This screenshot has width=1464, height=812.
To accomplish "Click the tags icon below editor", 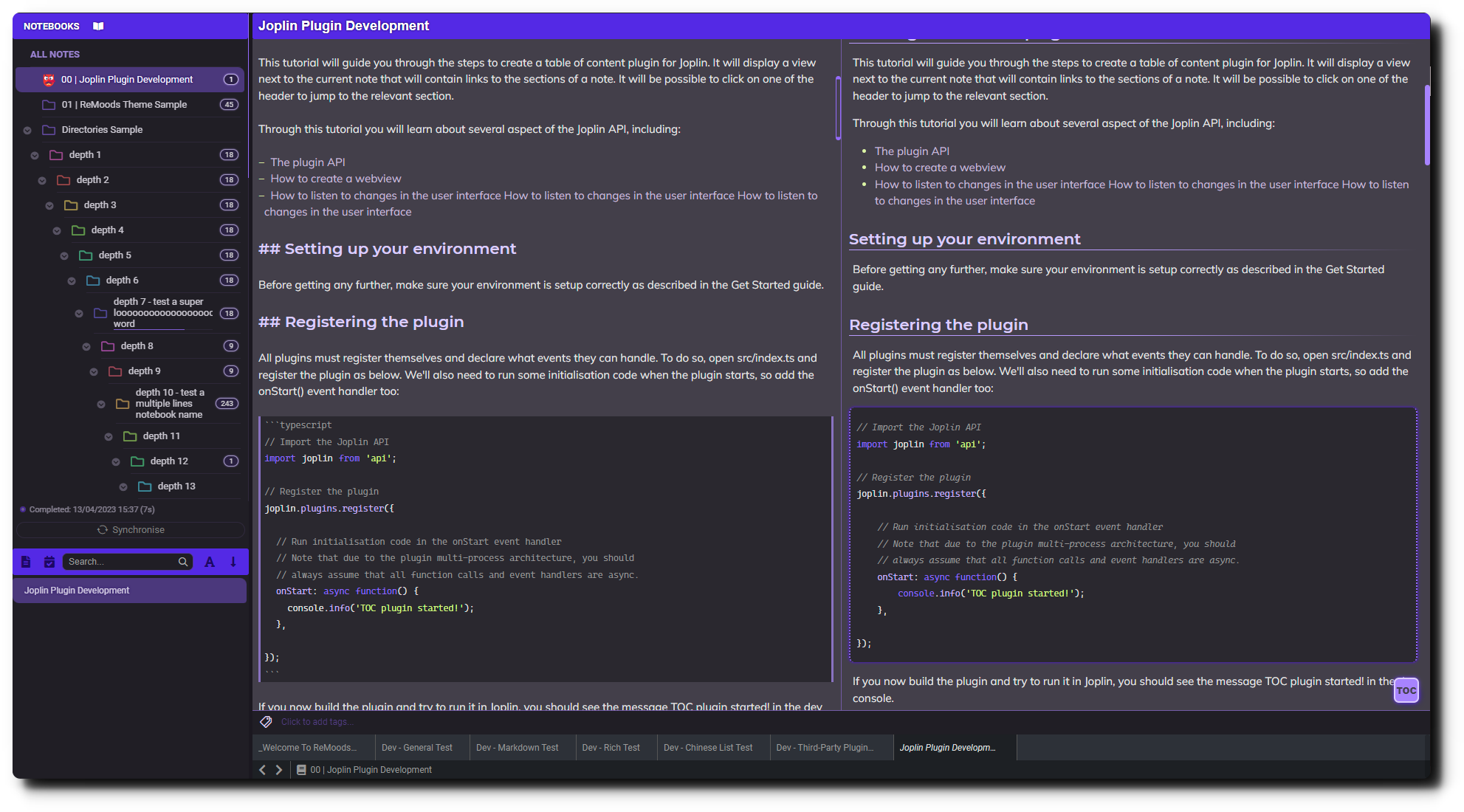I will pyautogui.click(x=266, y=722).
